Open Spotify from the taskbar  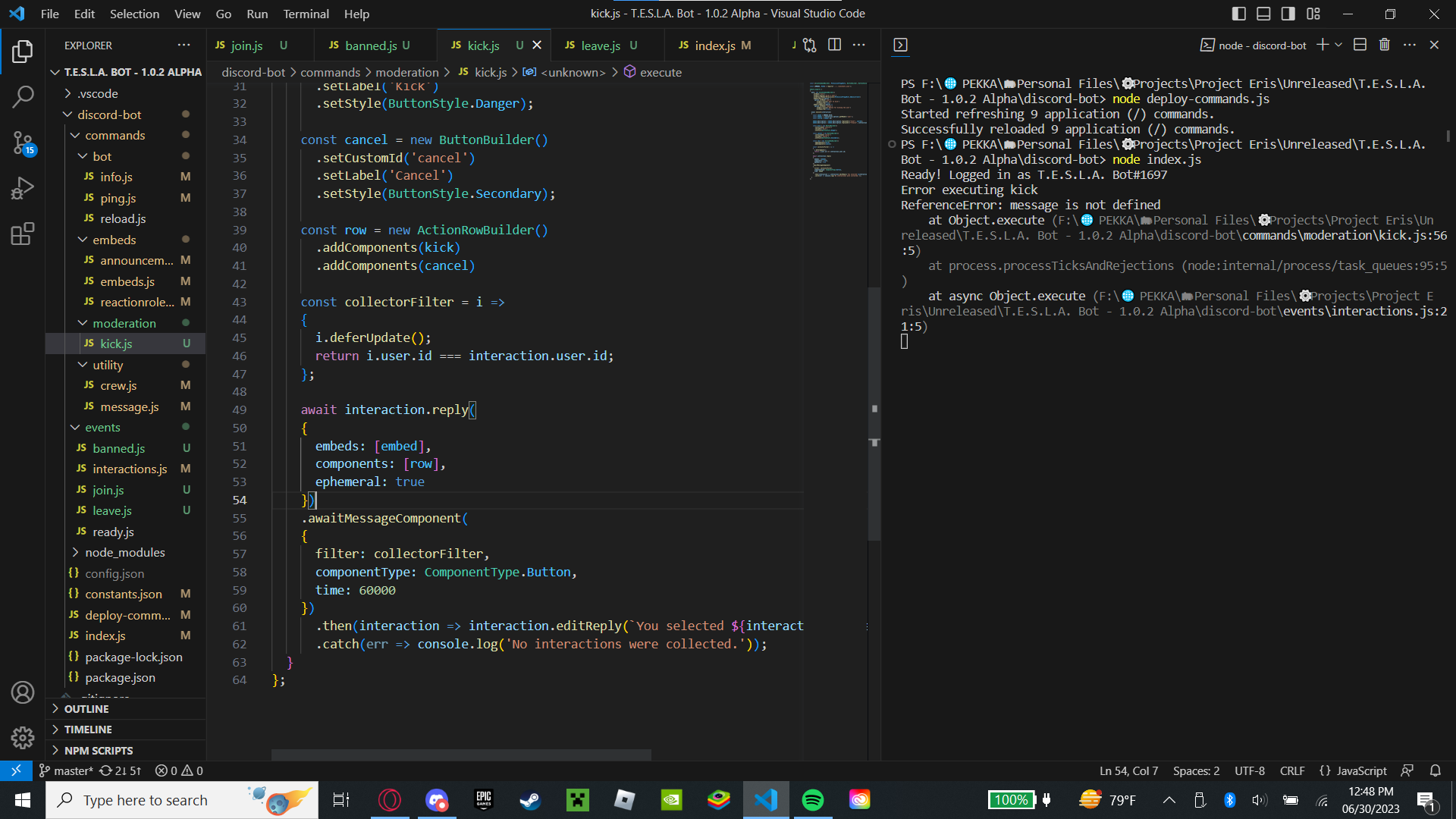pos(812,800)
